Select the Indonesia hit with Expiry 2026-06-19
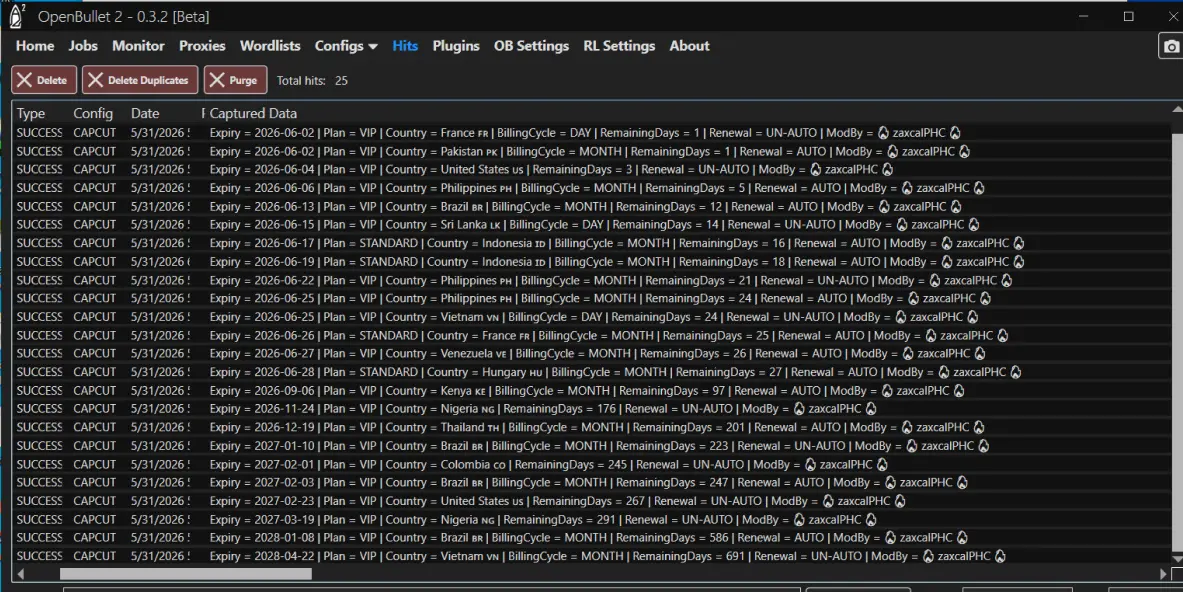The width and height of the screenshot is (1183, 592). pyautogui.click(x=591, y=262)
